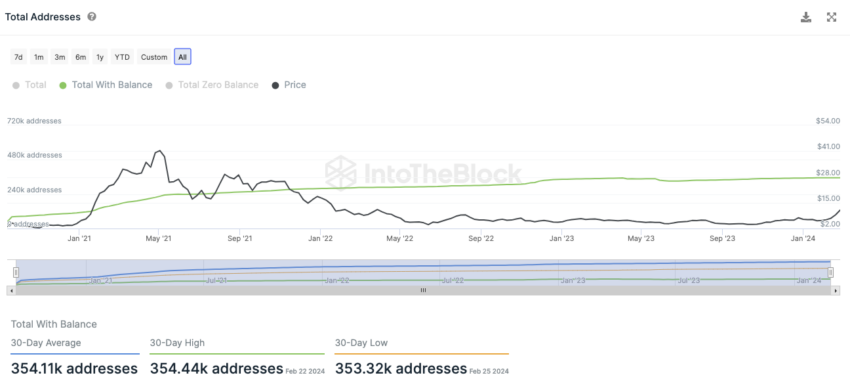Viewport: 850px width, 390px height.
Task: Click the $41.00 price axis label
Action: click(x=828, y=146)
